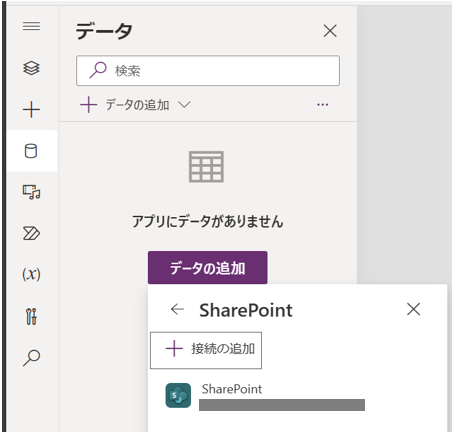
Task: Select the existing SharePoint connection entry
Action: click(265, 396)
